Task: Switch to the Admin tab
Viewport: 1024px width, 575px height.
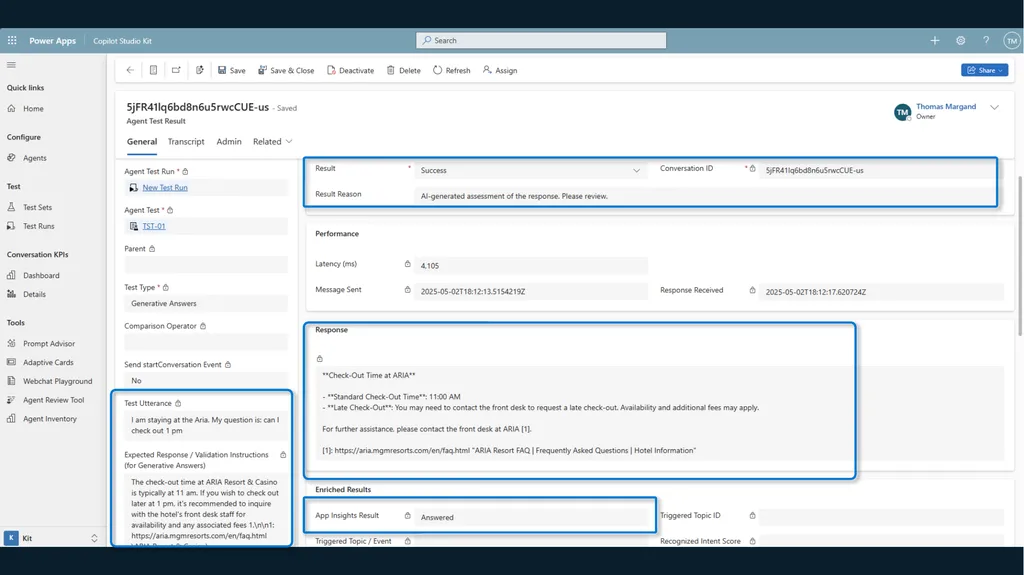Action: click(x=229, y=141)
